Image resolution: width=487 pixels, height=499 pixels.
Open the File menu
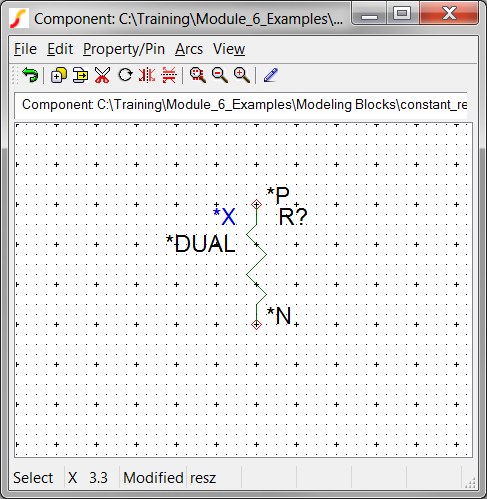[25, 49]
